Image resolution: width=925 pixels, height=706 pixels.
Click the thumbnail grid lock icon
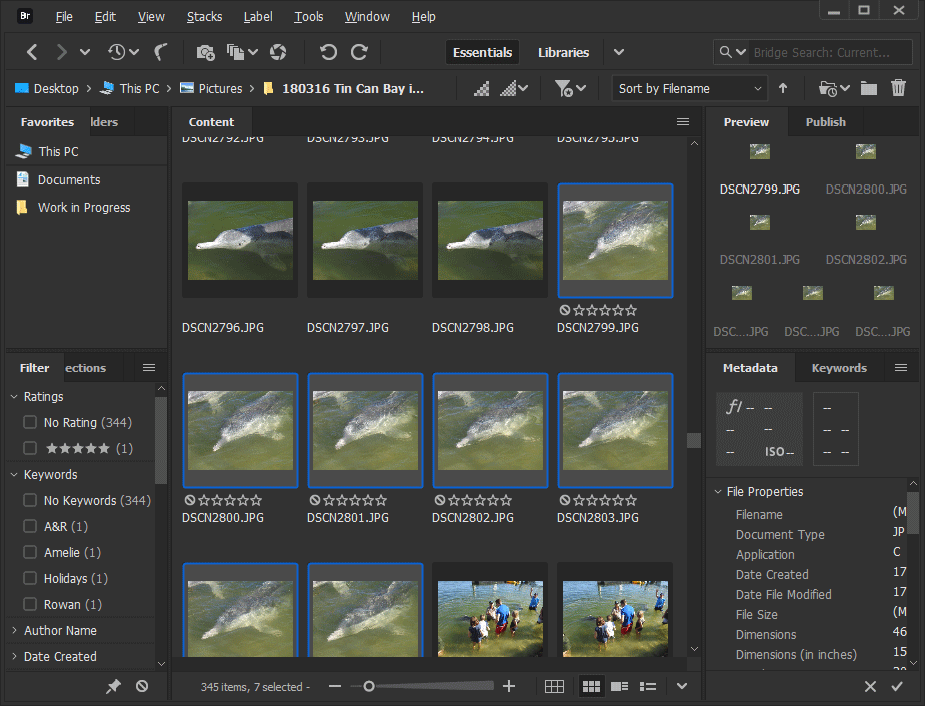[555, 686]
